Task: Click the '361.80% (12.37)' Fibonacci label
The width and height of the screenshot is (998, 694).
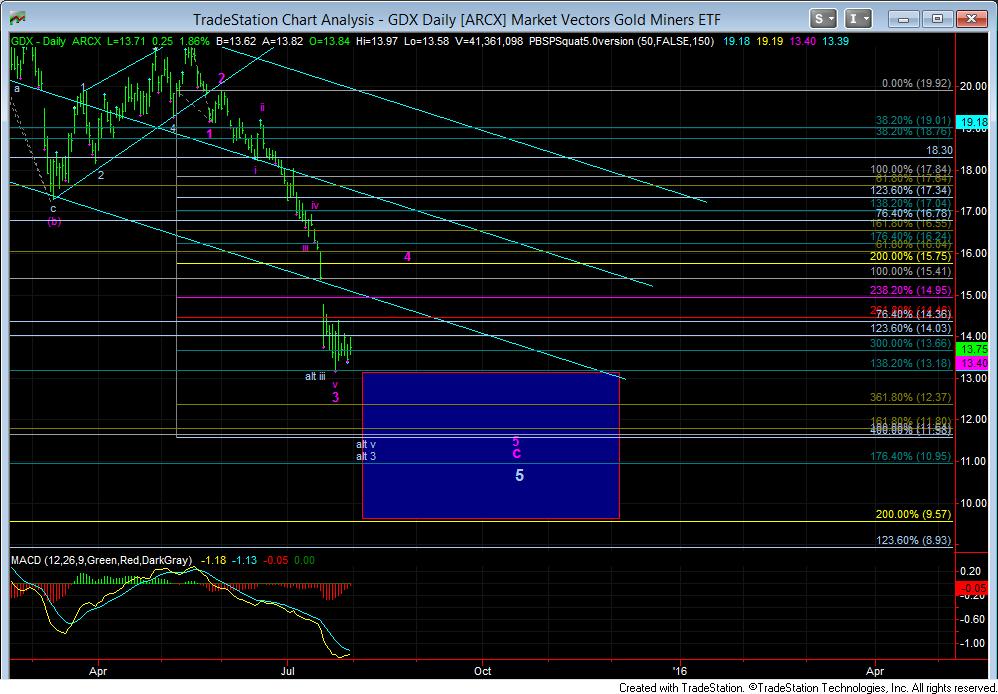Action: pyautogui.click(x=911, y=397)
